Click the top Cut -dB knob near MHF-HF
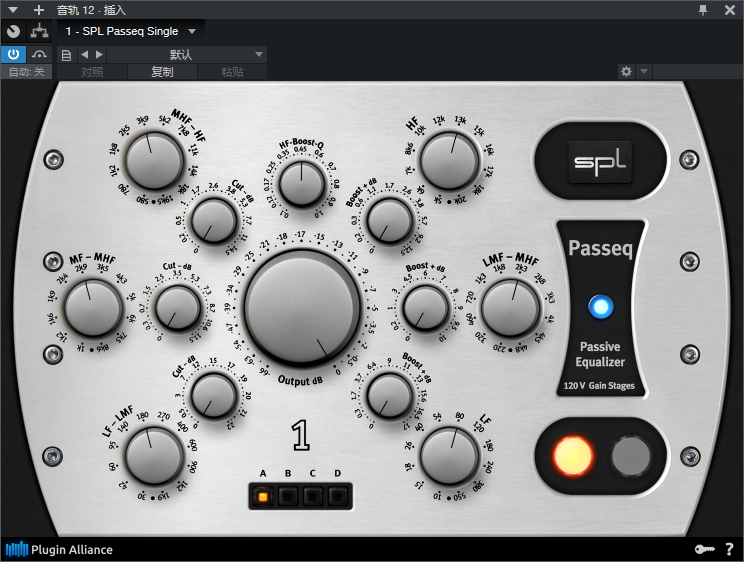Image resolution: width=744 pixels, height=562 pixels. point(214,221)
